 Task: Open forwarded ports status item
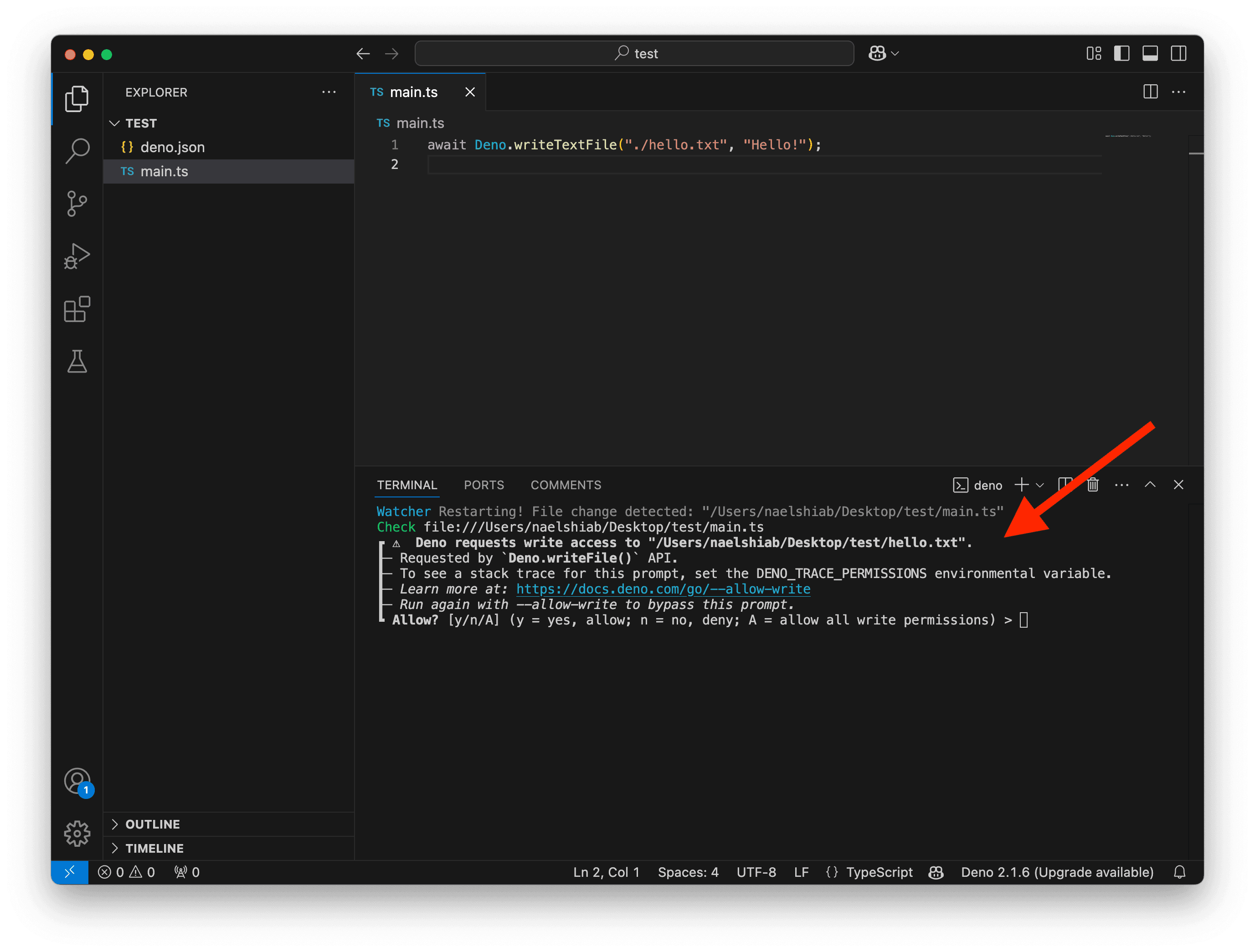click(x=187, y=872)
